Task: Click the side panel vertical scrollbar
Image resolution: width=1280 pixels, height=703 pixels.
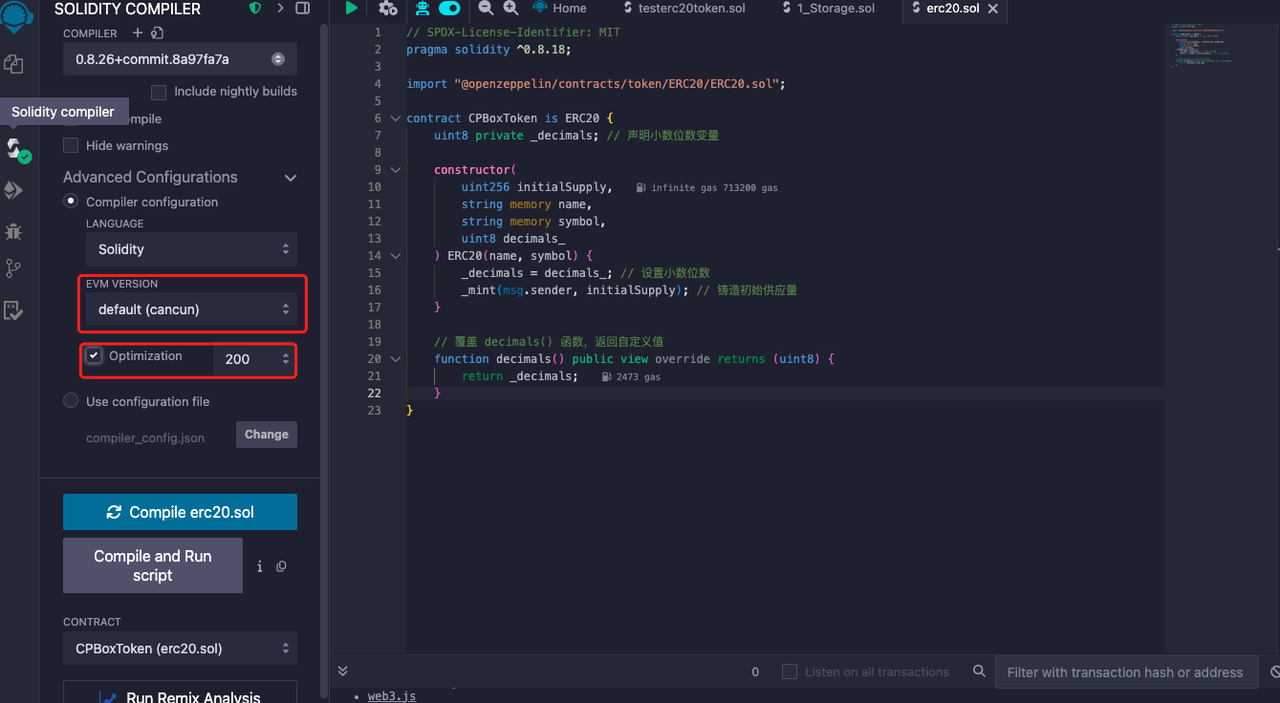Action: click(323, 360)
